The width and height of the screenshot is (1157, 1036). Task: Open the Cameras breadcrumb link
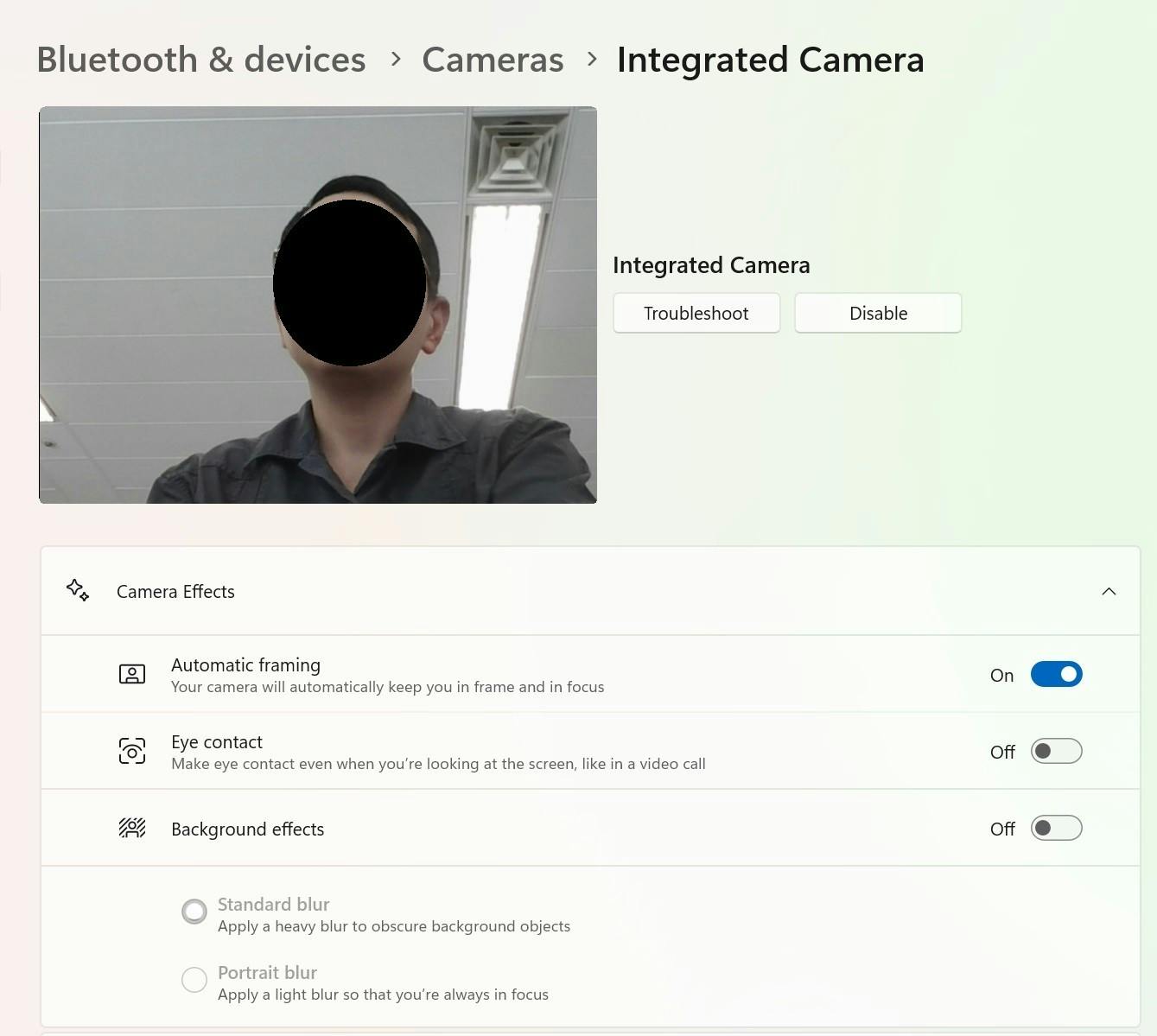[493, 60]
